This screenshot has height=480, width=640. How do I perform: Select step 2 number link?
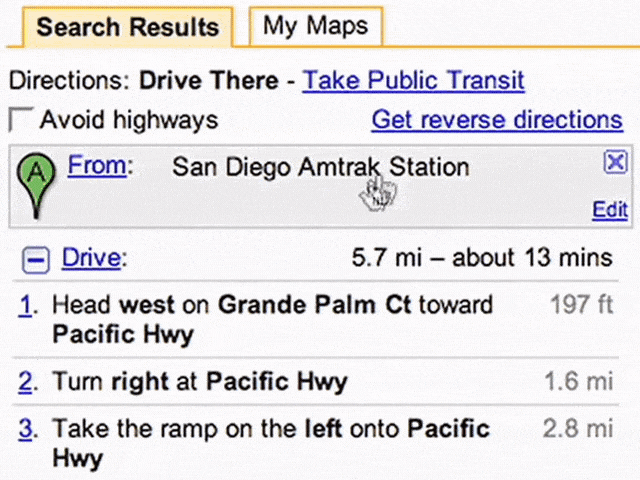click(x=25, y=382)
